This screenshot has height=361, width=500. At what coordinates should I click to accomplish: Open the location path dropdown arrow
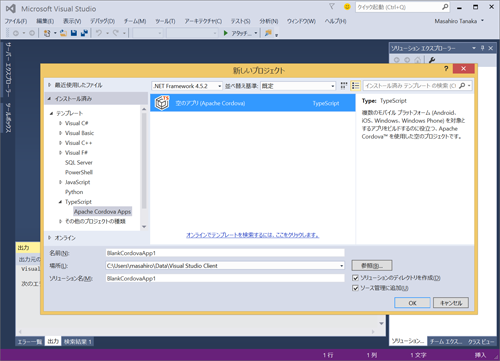pyautogui.click(x=341, y=266)
